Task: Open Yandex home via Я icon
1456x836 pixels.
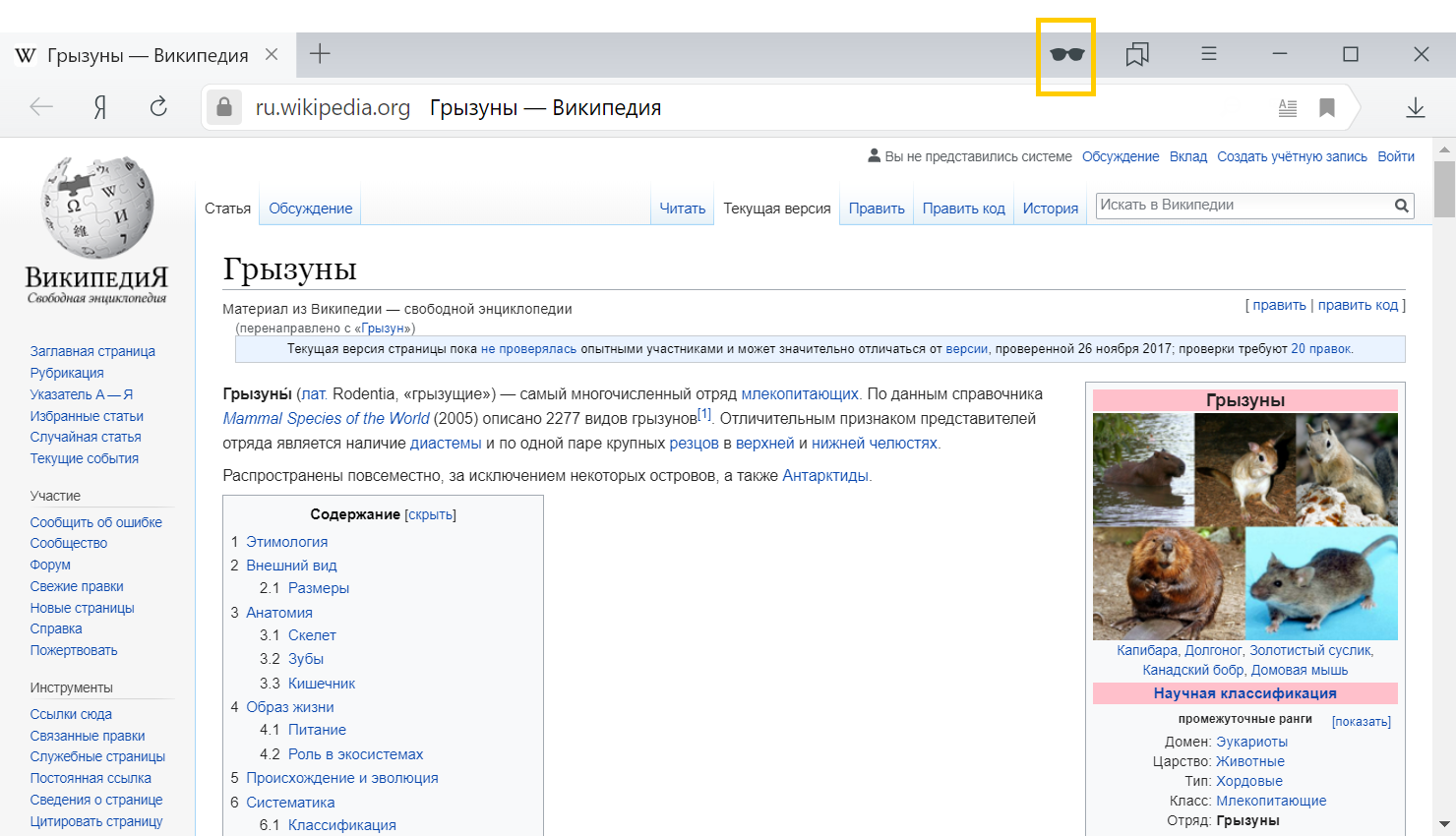Action: (x=99, y=107)
